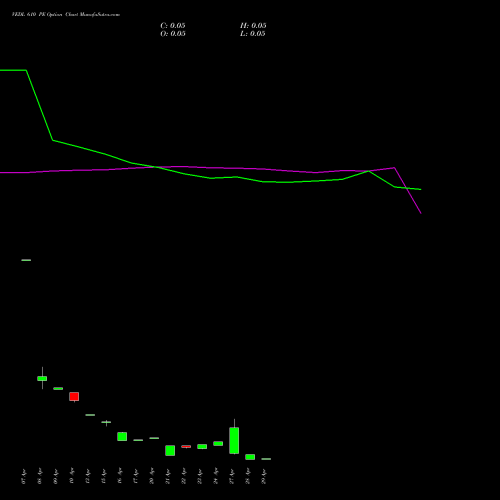
Task: Click the tall green candlestick above 27 Apr
Action: click(234, 440)
